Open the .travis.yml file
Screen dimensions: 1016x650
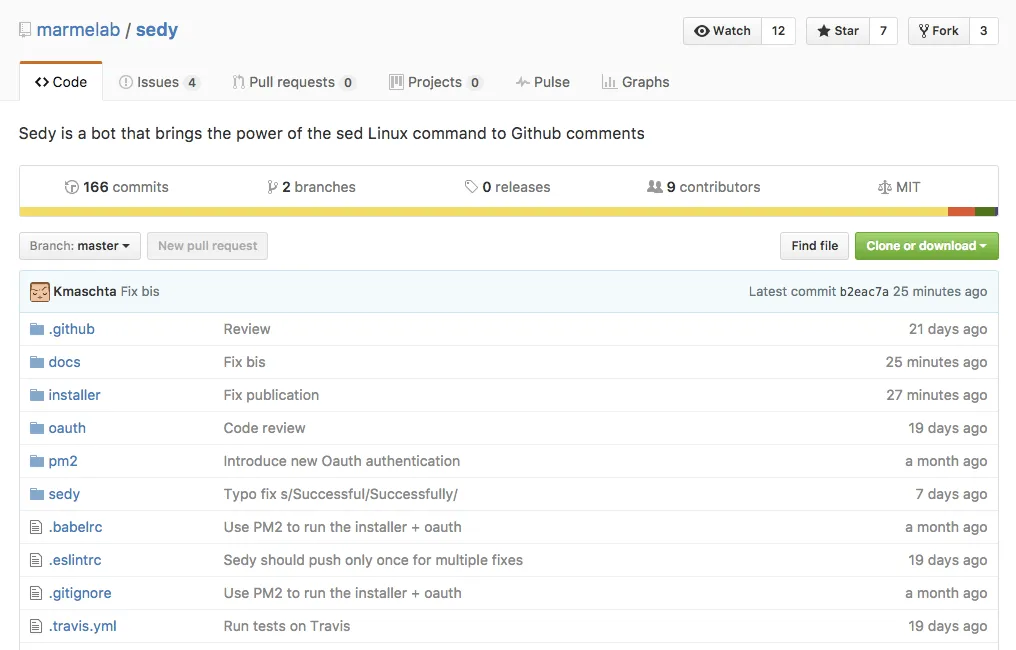82,627
